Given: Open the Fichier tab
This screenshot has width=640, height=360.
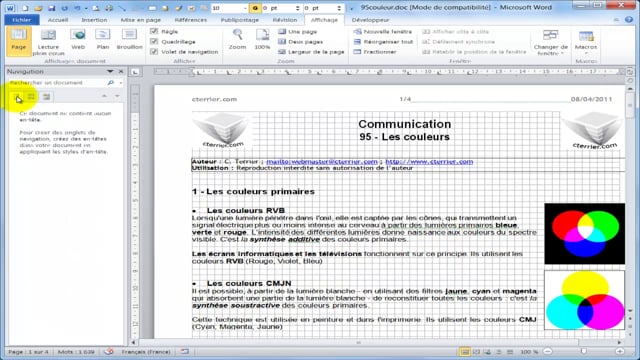Looking at the screenshot, I should tap(22, 20).
